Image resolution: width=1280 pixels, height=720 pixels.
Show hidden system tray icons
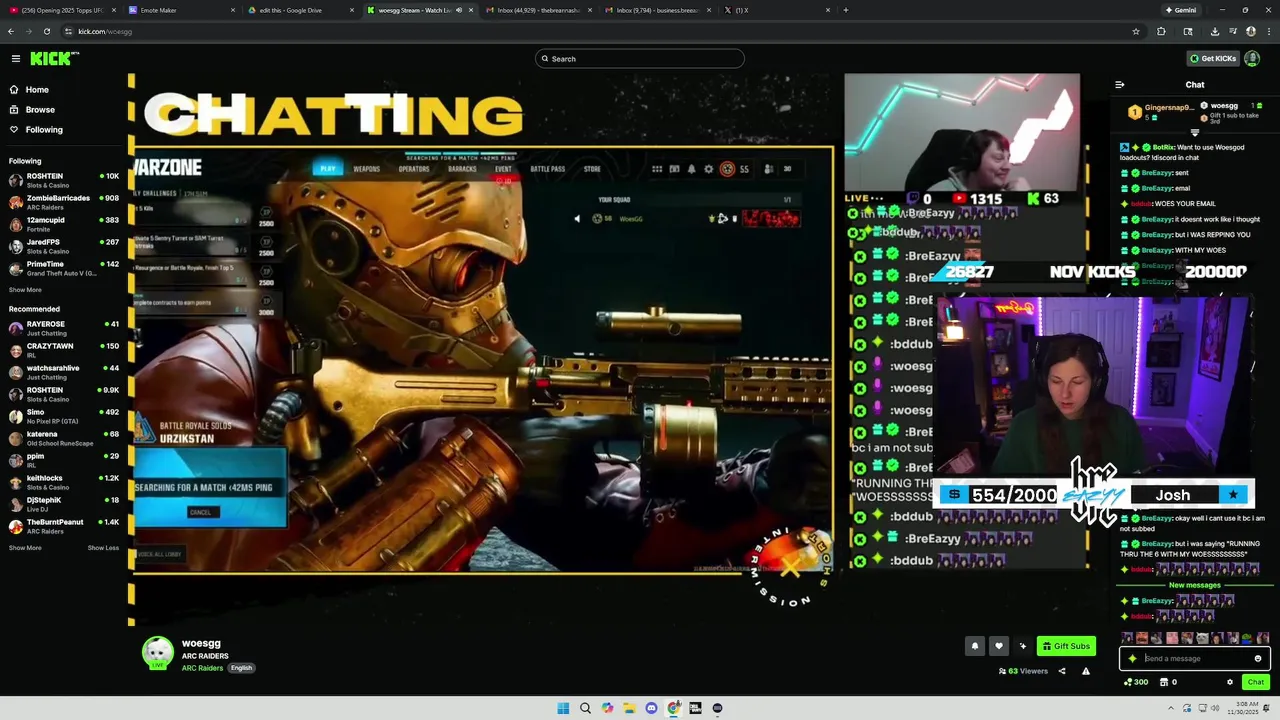coord(1171,708)
